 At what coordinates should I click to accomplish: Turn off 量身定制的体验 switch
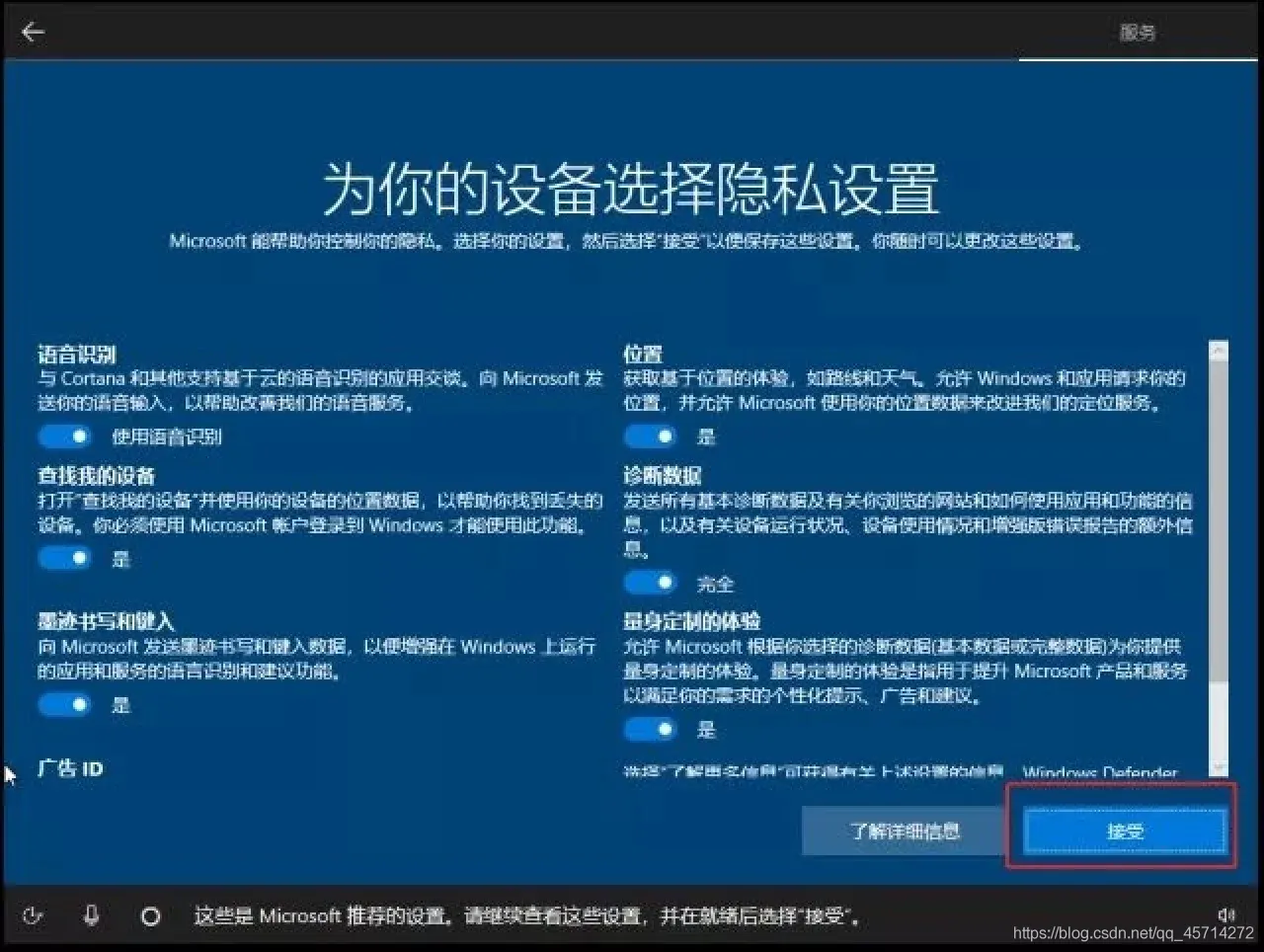(x=651, y=729)
